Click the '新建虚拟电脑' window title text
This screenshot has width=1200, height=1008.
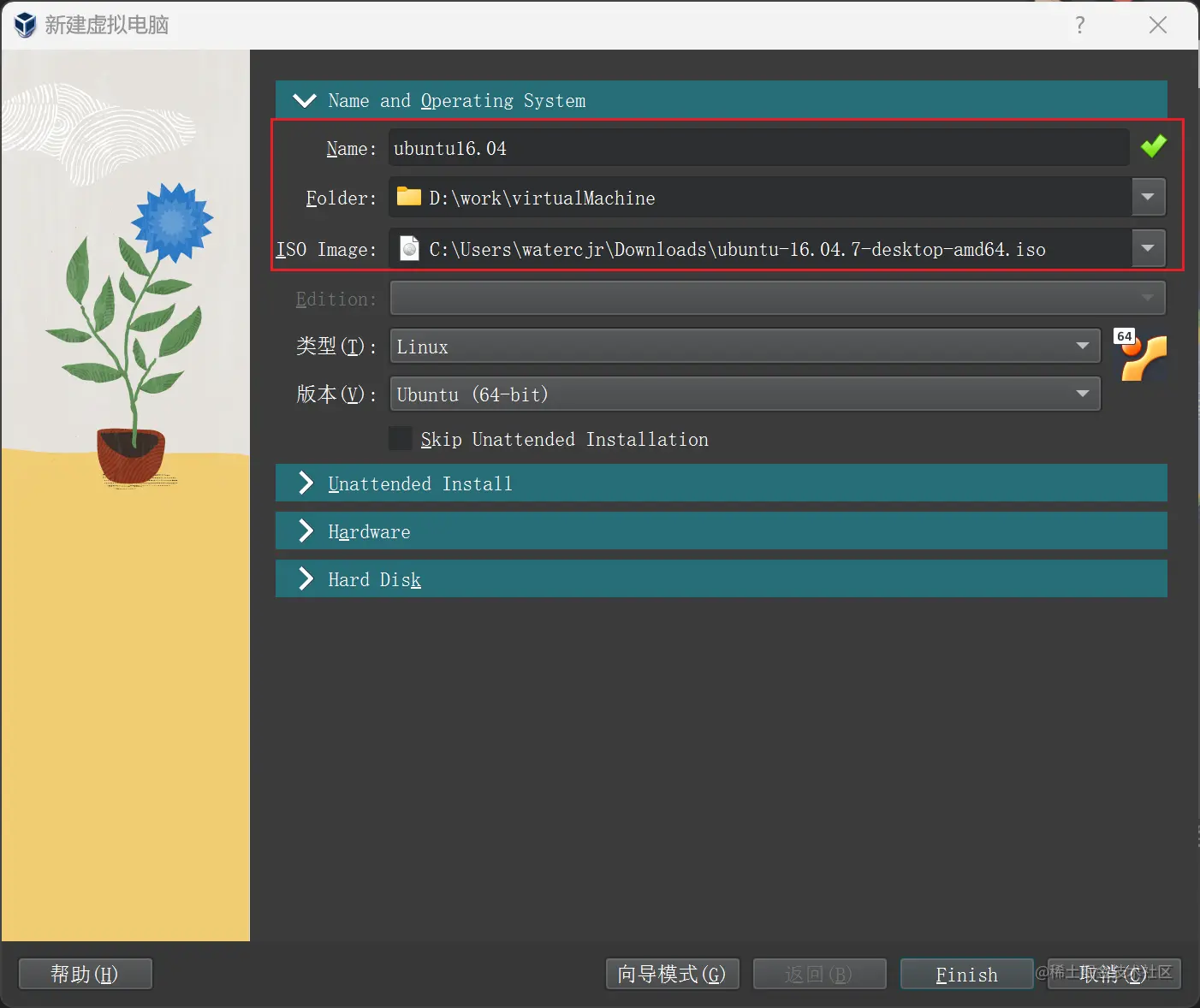point(107,25)
